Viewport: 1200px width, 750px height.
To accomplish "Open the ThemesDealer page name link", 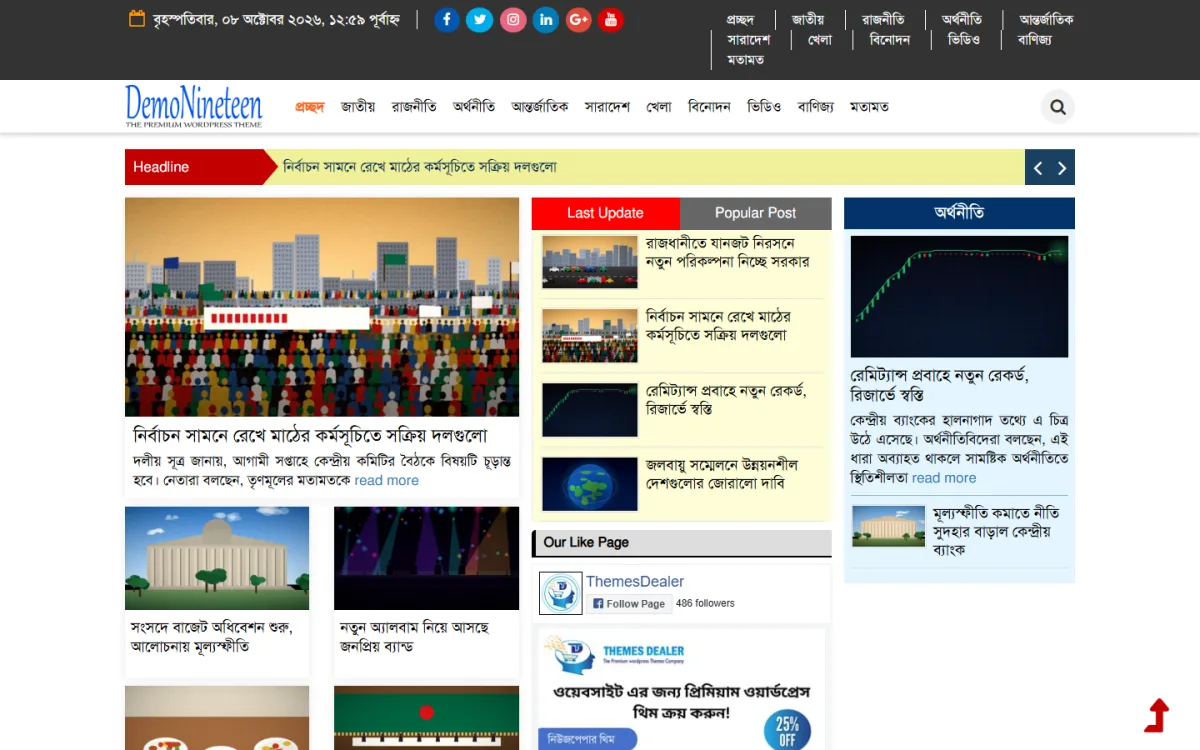I will tap(635, 581).
